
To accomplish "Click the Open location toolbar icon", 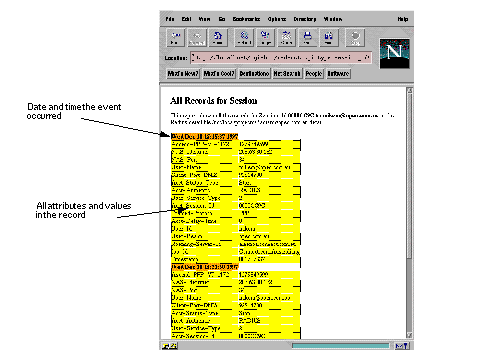I will tap(286, 37).
